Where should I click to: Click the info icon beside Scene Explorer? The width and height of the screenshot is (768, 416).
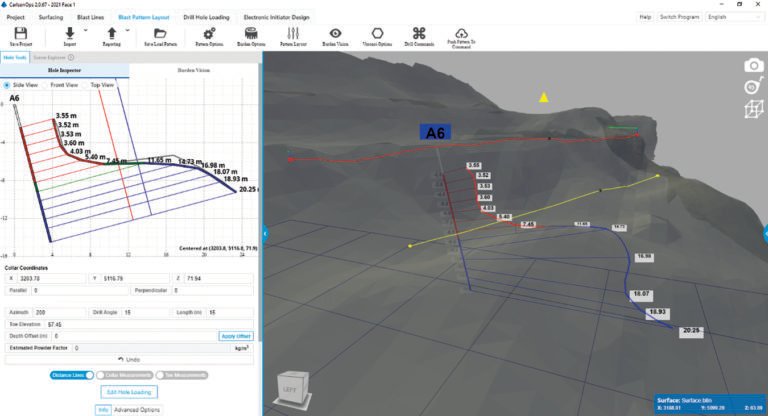71,57
